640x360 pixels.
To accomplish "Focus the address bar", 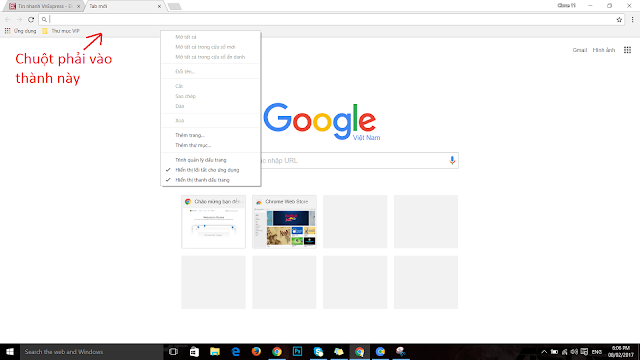I will point(331,19).
